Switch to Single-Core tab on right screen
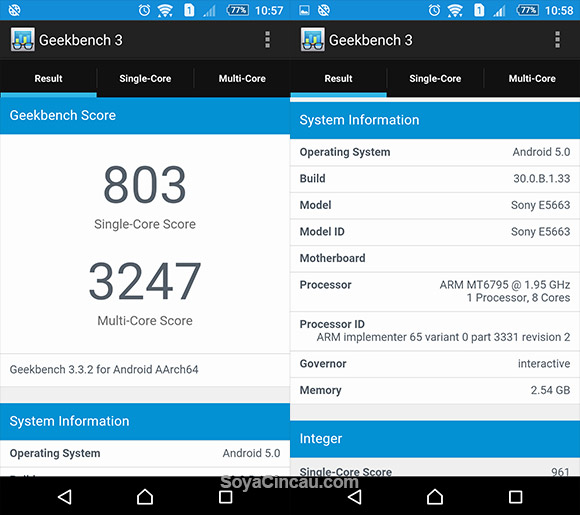 435,78
